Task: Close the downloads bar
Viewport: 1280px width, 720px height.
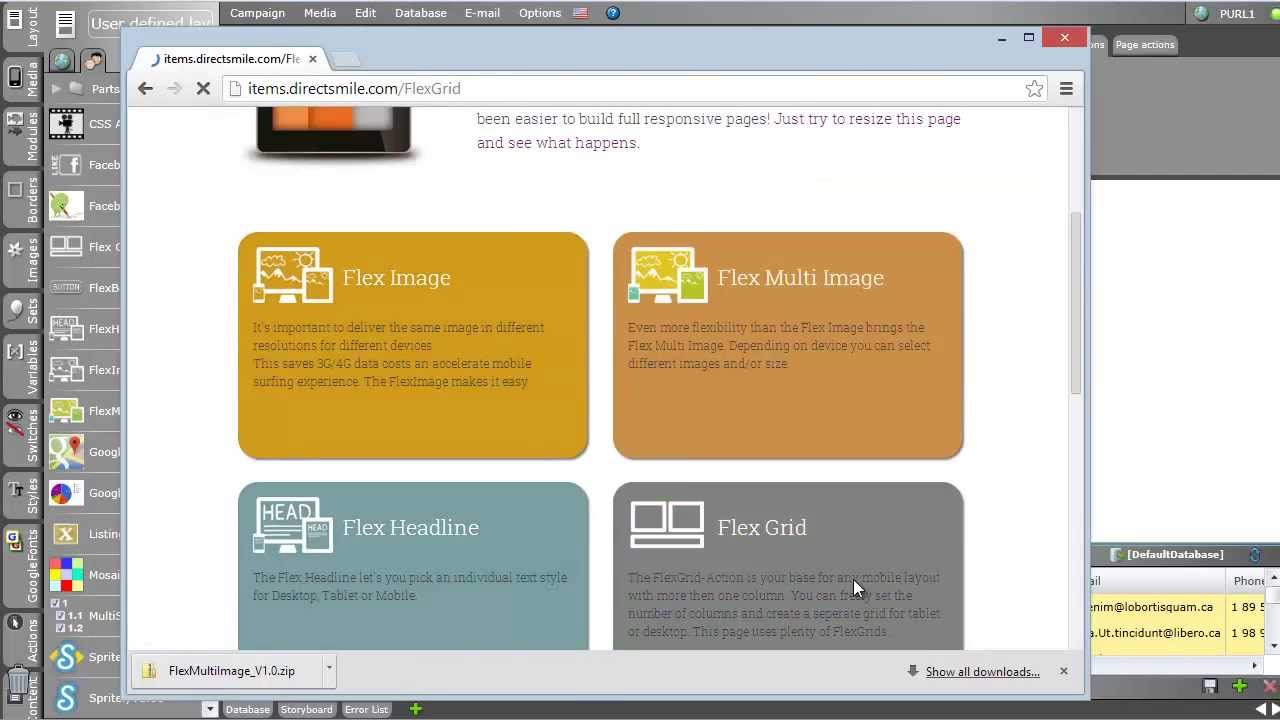Action: point(1063,671)
